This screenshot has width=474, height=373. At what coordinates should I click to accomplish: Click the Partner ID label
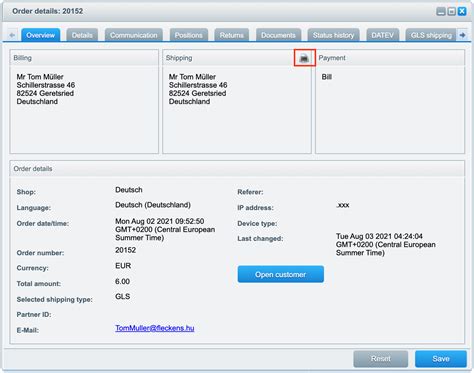pyautogui.click(x=34, y=315)
